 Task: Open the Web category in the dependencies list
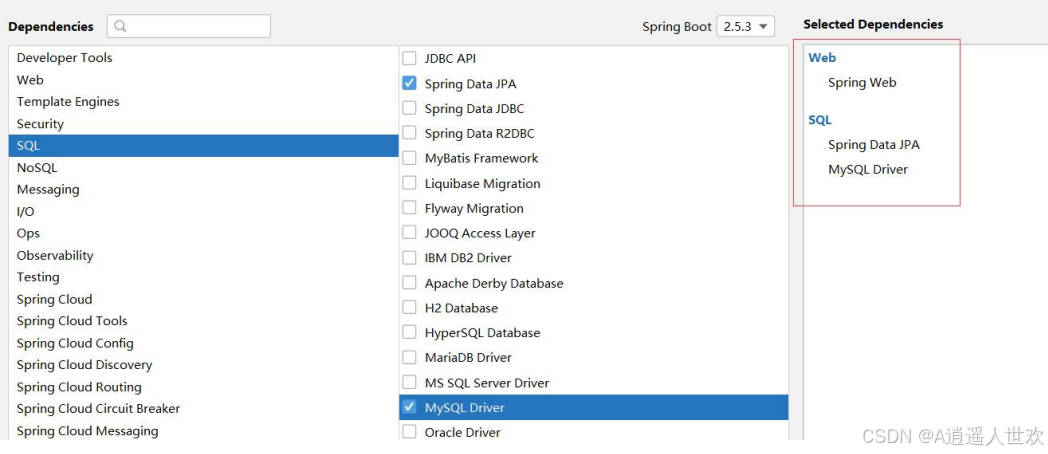tap(203, 80)
